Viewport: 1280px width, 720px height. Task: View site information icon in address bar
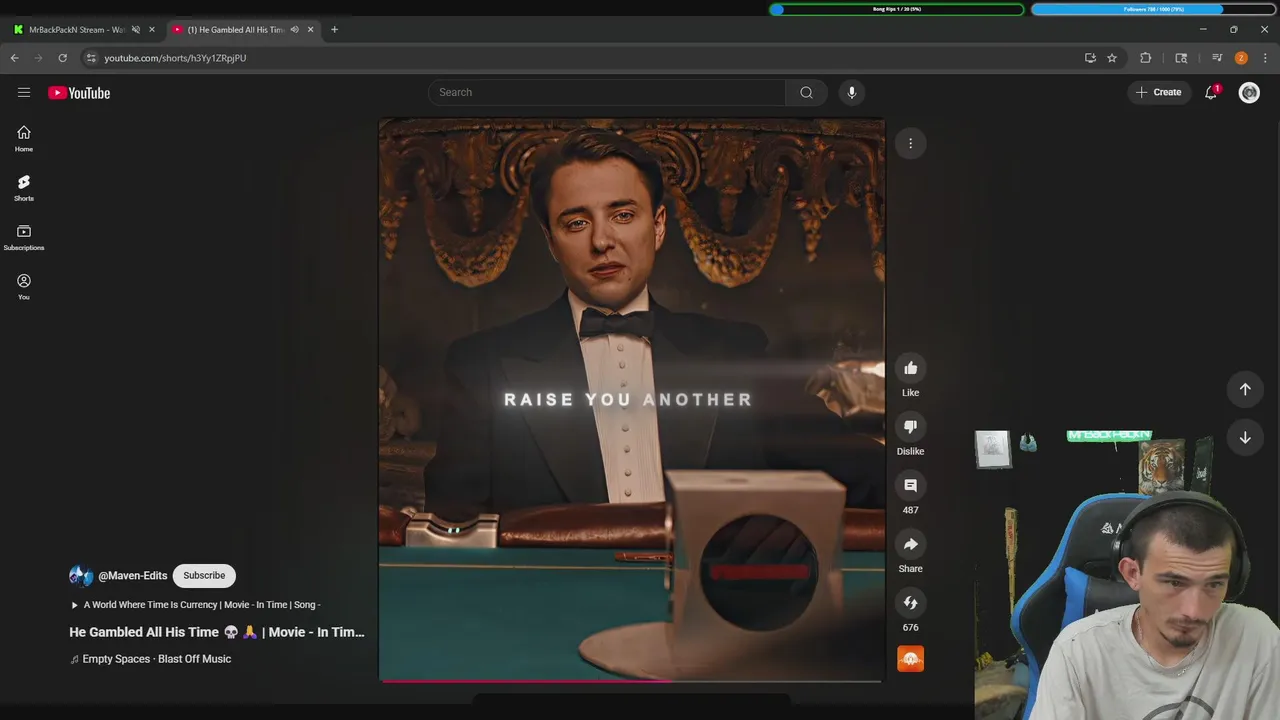[x=91, y=58]
